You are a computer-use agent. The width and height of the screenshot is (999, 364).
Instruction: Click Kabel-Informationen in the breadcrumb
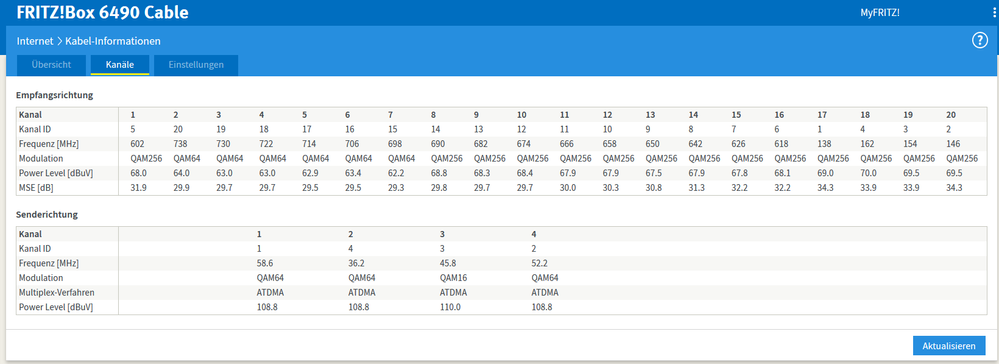pos(113,41)
